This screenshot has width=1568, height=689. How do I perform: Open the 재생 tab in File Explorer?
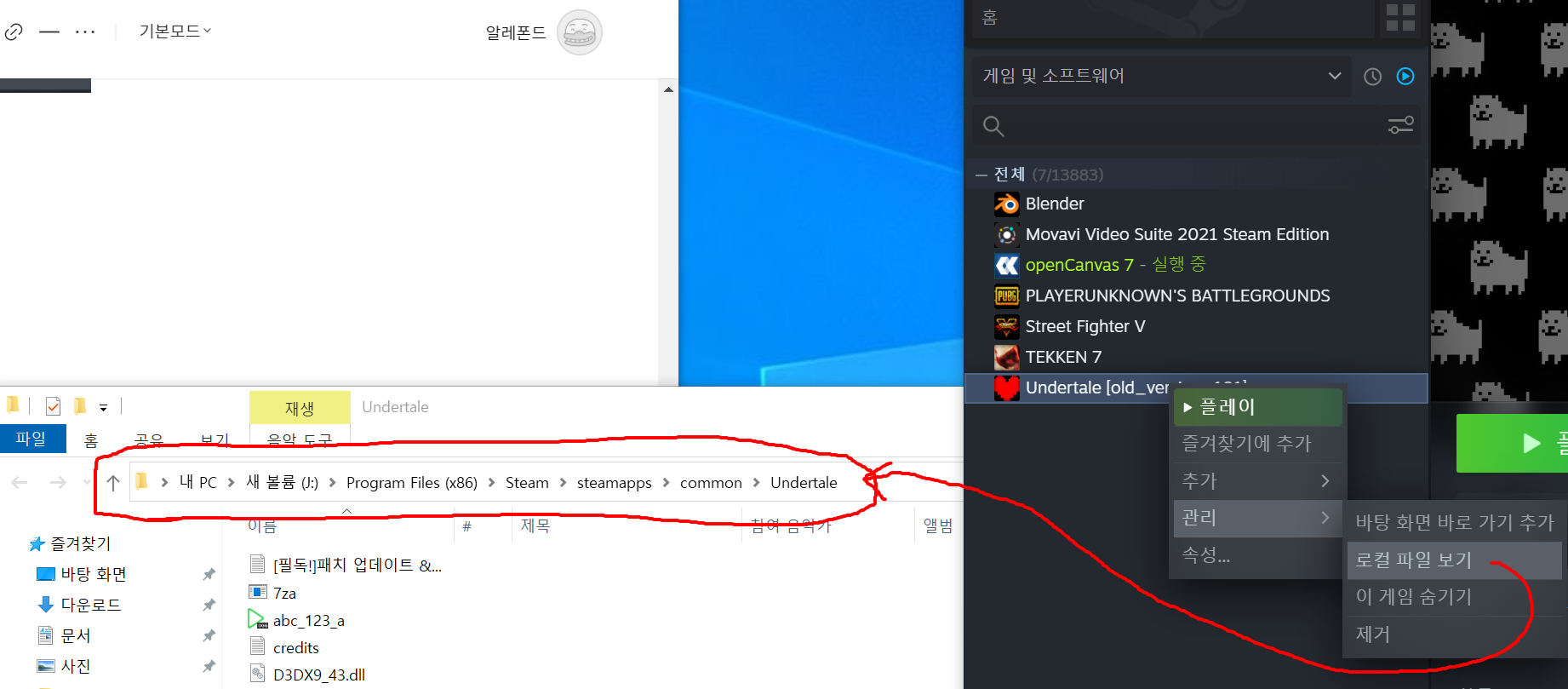point(300,408)
